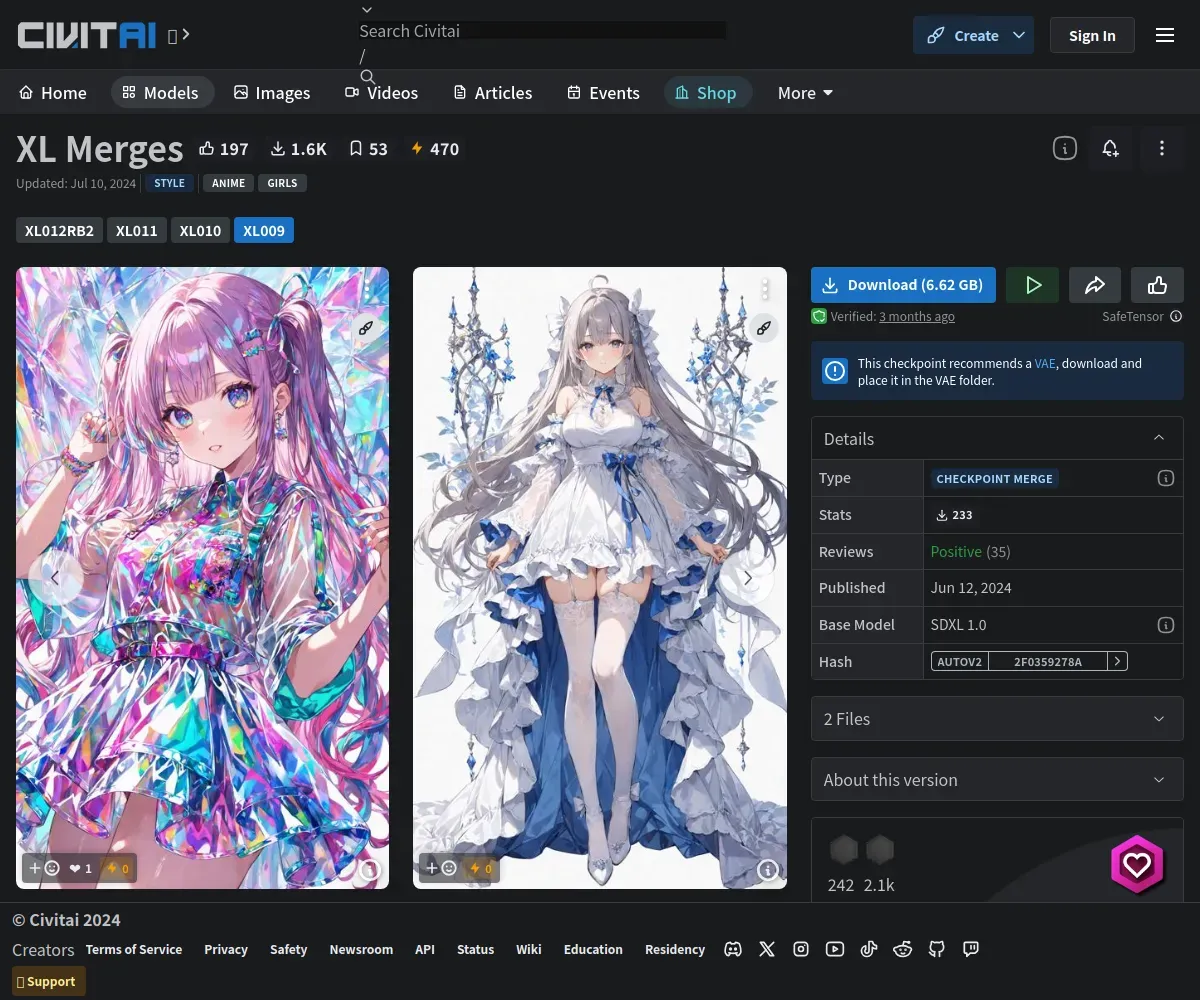Click the Sign In button
The image size is (1200, 1000).
click(1092, 35)
